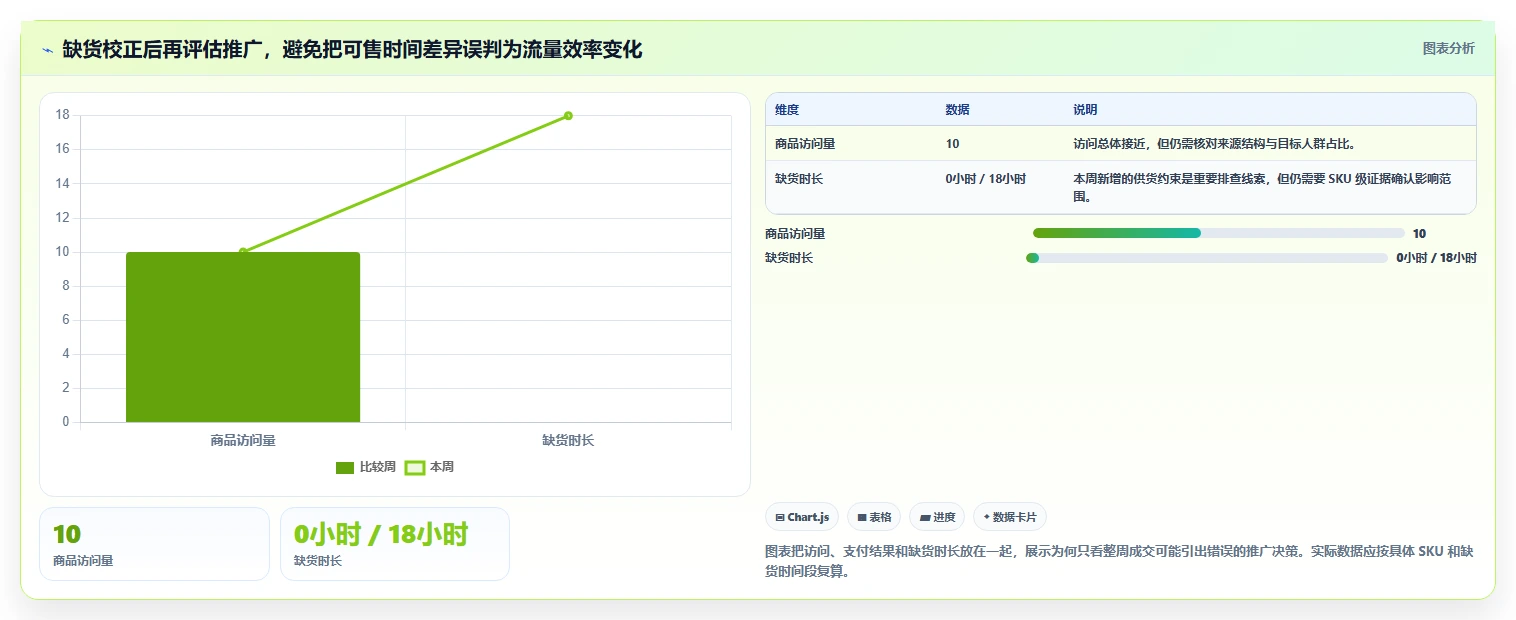This screenshot has width=1516, height=620.
Task: Click table cell '0小时 / 18小时'
Action: coord(985,179)
